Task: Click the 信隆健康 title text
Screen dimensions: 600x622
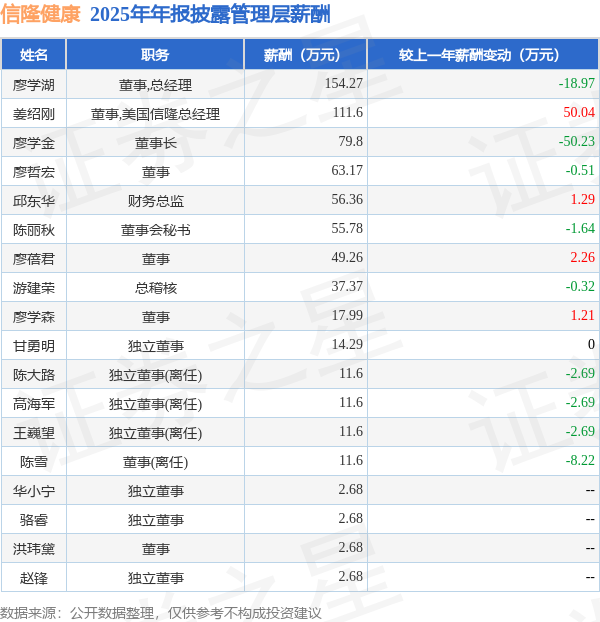Action: click(x=41, y=14)
